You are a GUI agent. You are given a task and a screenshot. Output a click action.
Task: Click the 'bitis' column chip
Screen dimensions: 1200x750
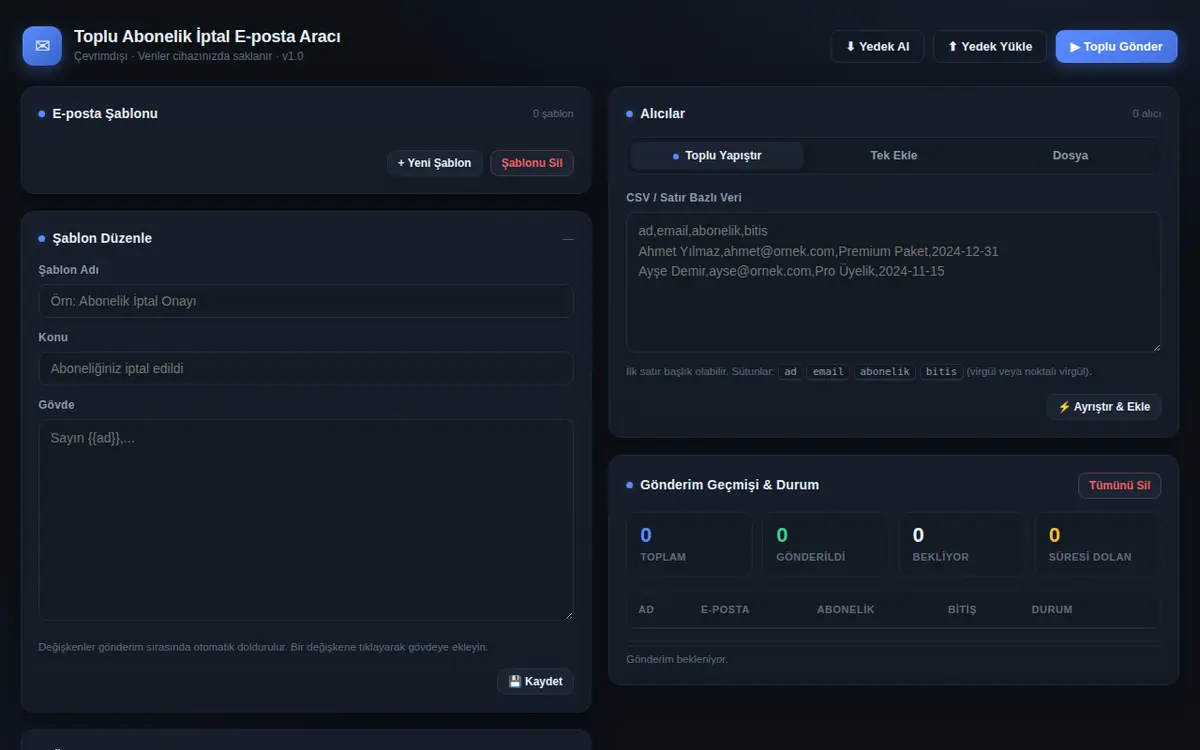tap(941, 372)
